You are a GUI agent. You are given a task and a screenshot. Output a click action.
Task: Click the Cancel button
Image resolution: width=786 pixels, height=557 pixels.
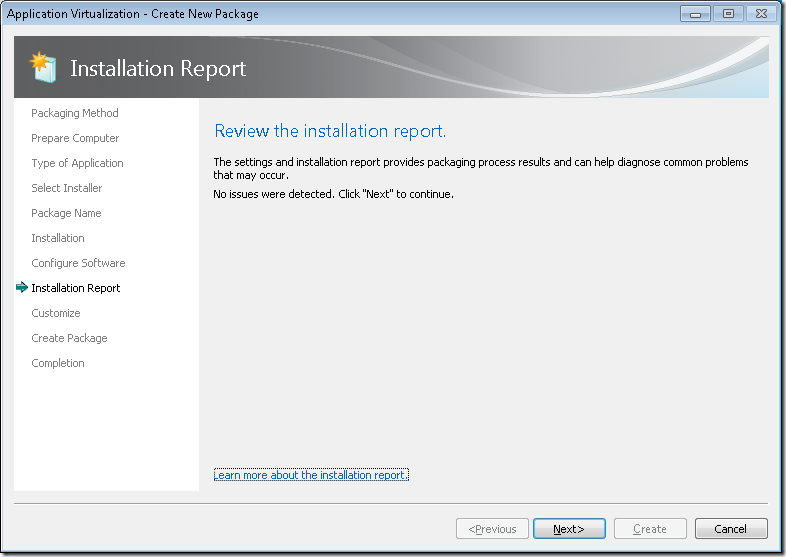pyautogui.click(x=731, y=528)
